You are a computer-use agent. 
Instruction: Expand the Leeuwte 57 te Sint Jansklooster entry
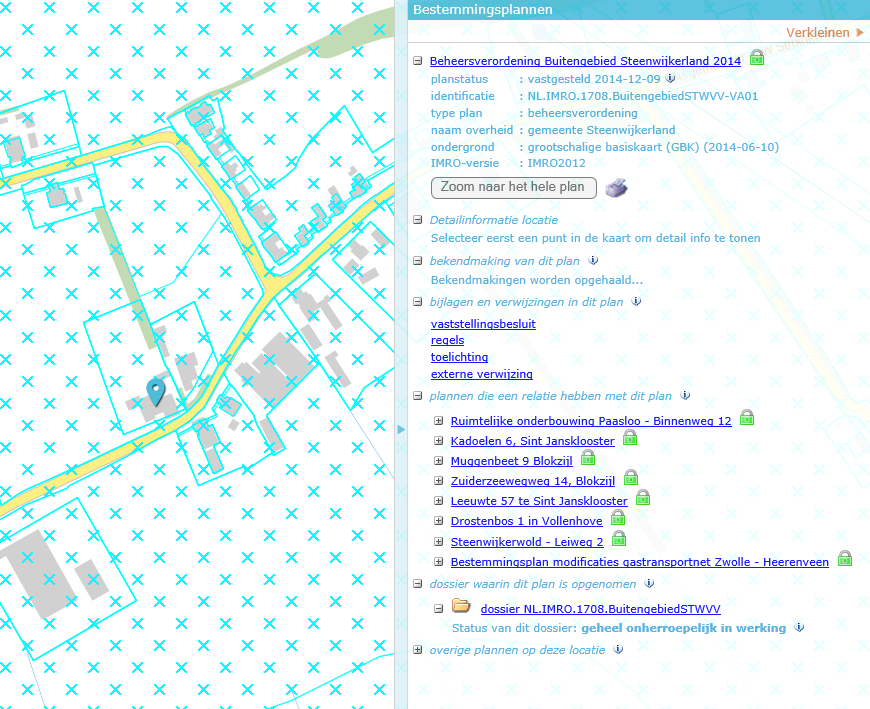coord(438,500)
